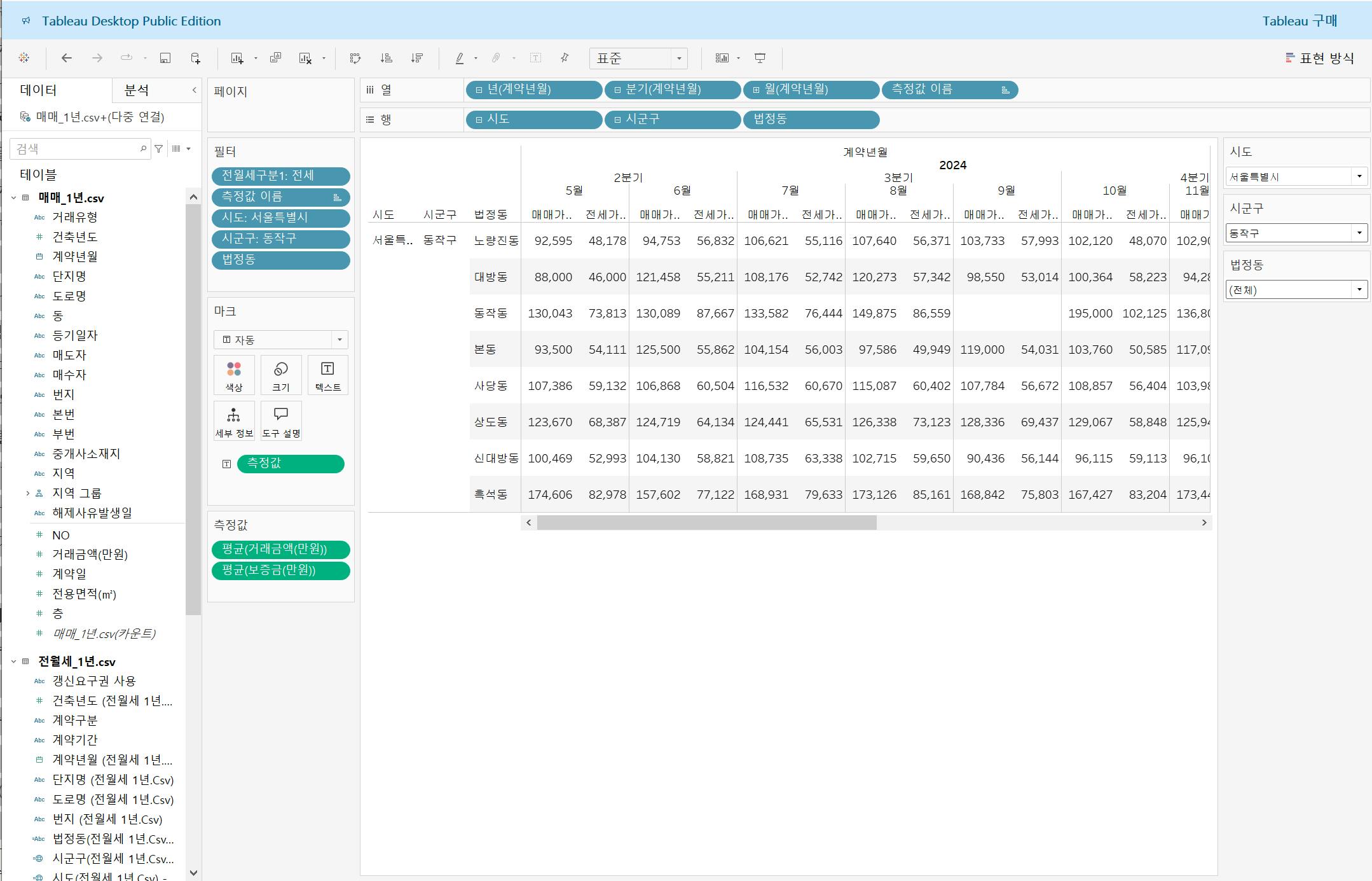The height and width of the screenshot is (881, 1372).
Task: Switch to the 분석 tab
Action: click(x=137, y=90)
